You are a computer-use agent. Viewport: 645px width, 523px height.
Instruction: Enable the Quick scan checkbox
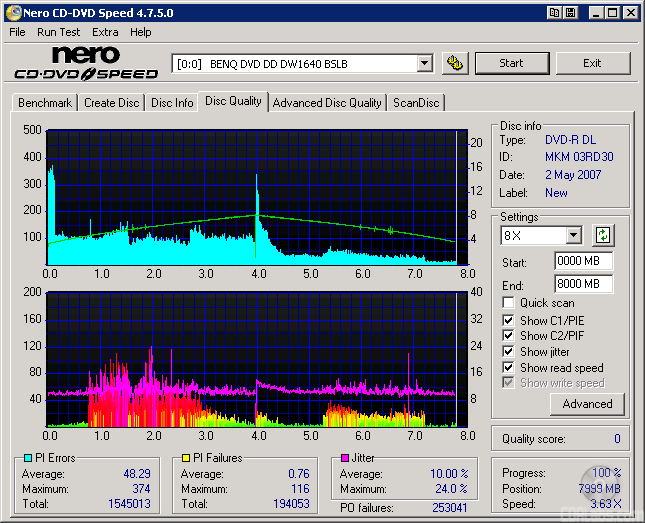509,303
